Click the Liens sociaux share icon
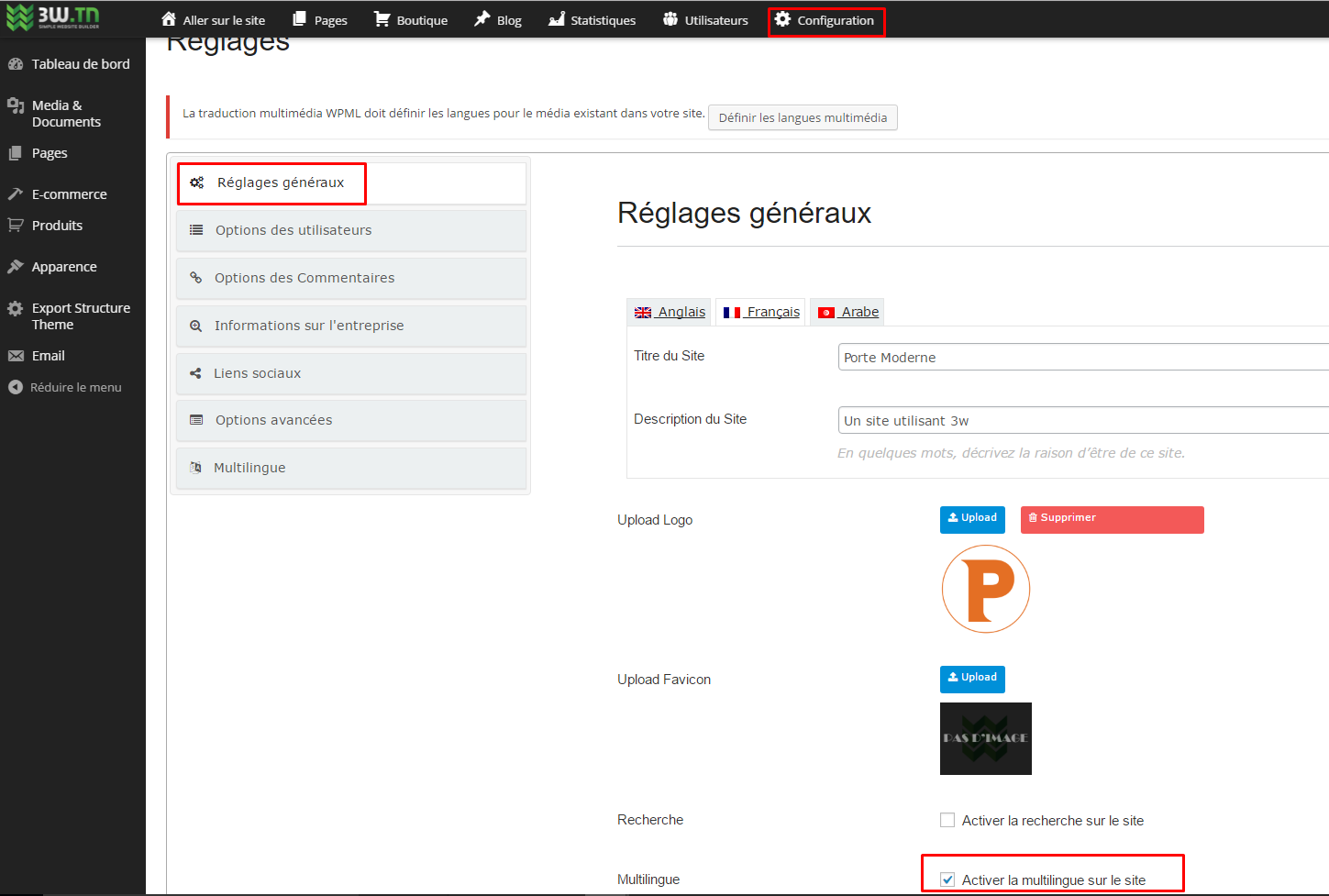This screenshot has width=1329, height=896. (x=195, y=373)
